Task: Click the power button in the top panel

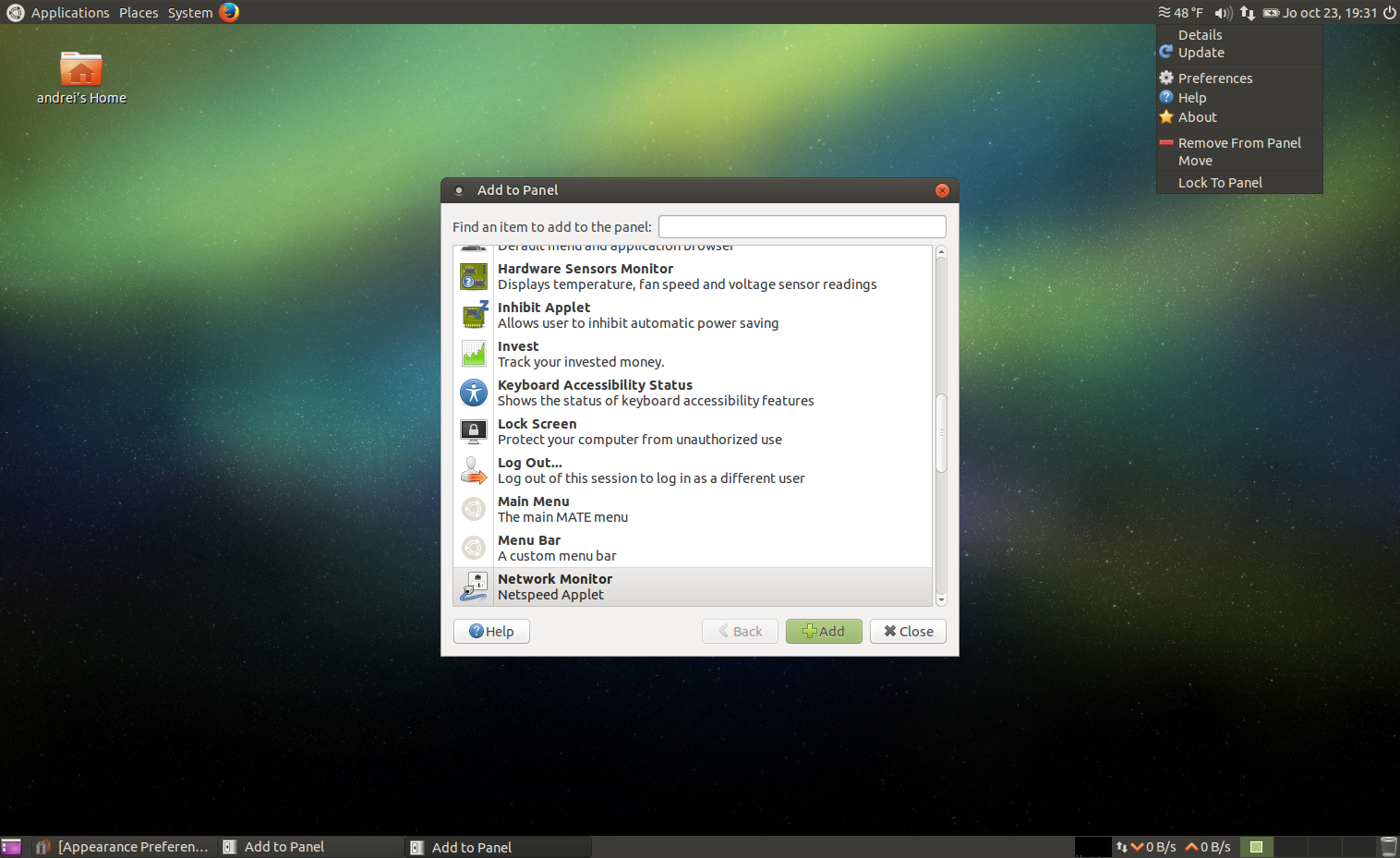Action: point(1390,12)
